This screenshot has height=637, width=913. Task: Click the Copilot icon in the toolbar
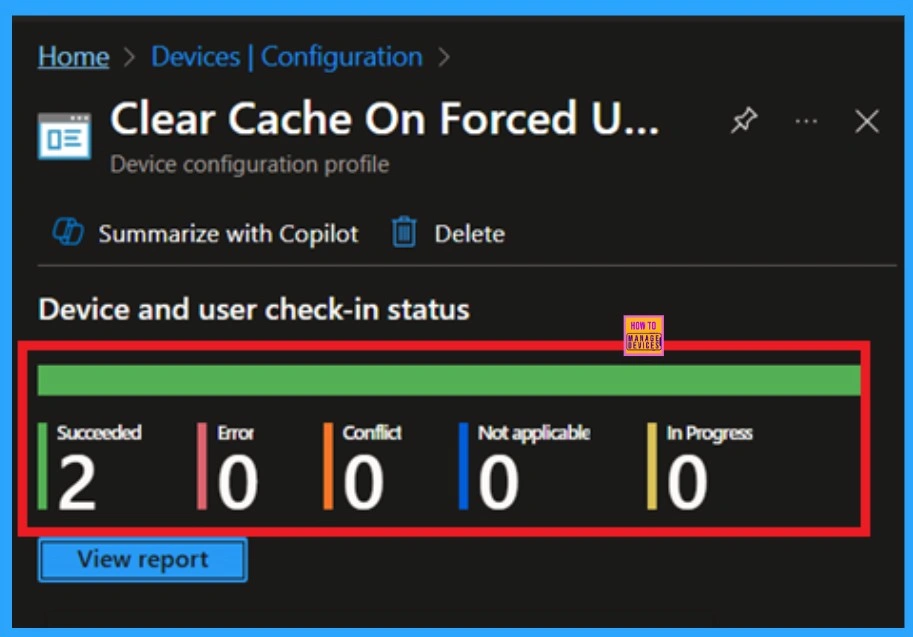67,234
